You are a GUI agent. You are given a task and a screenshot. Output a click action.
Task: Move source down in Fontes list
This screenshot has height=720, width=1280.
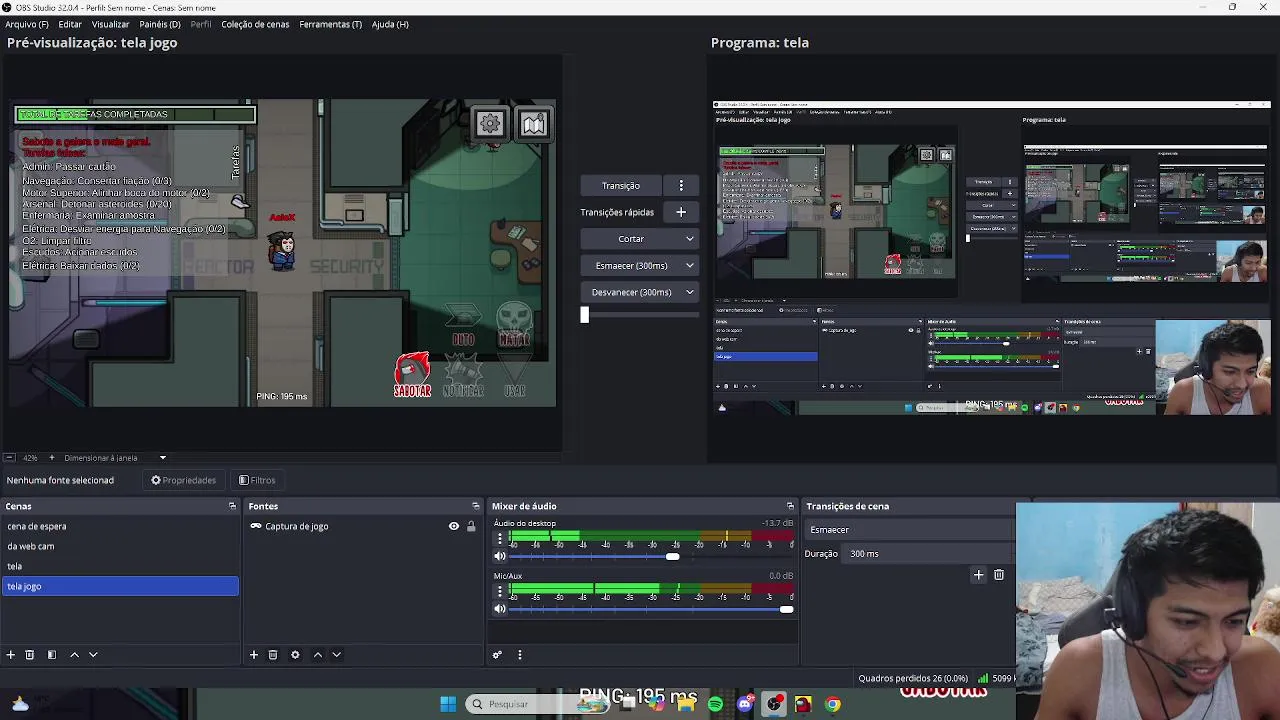(336, 654)
